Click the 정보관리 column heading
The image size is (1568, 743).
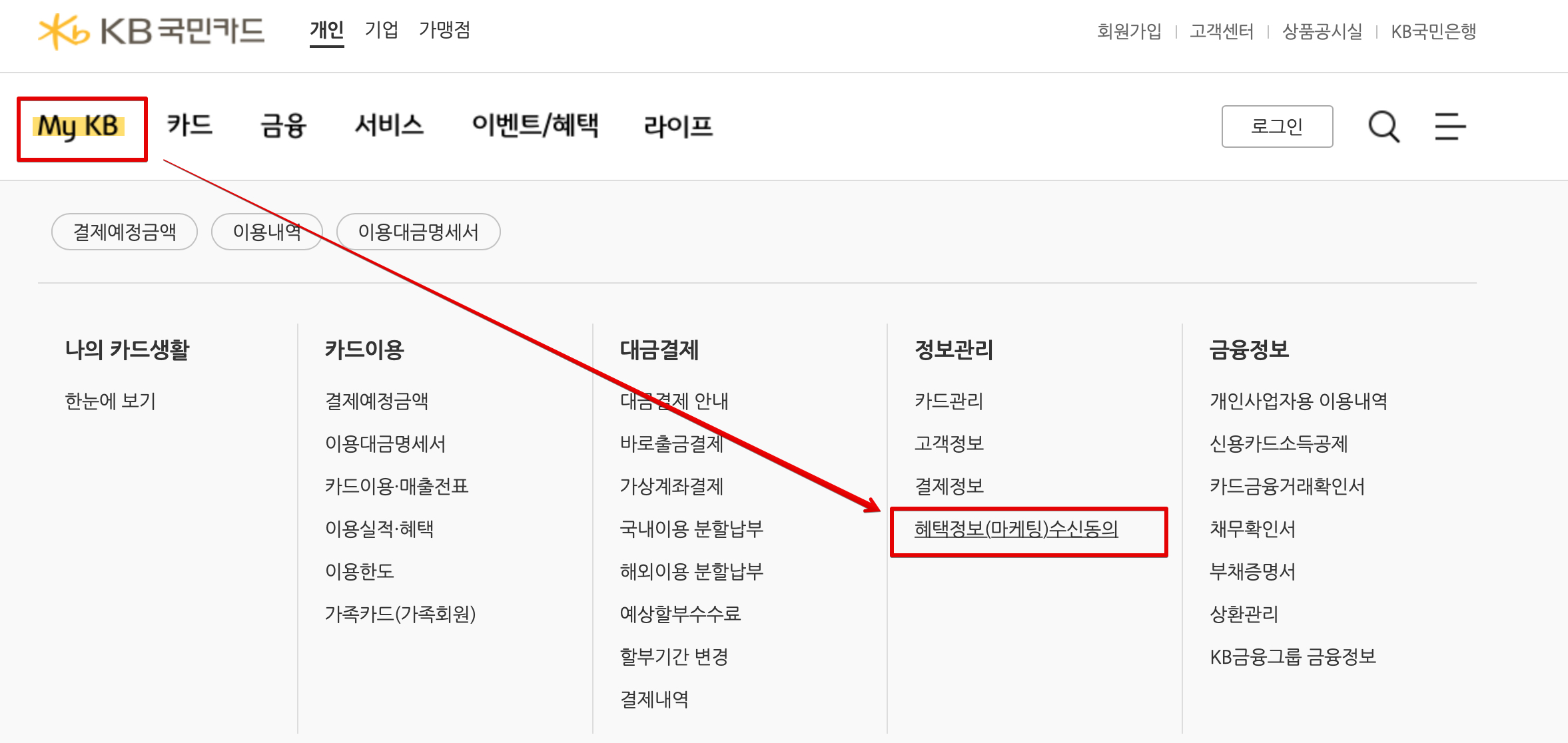pos(954,350)
